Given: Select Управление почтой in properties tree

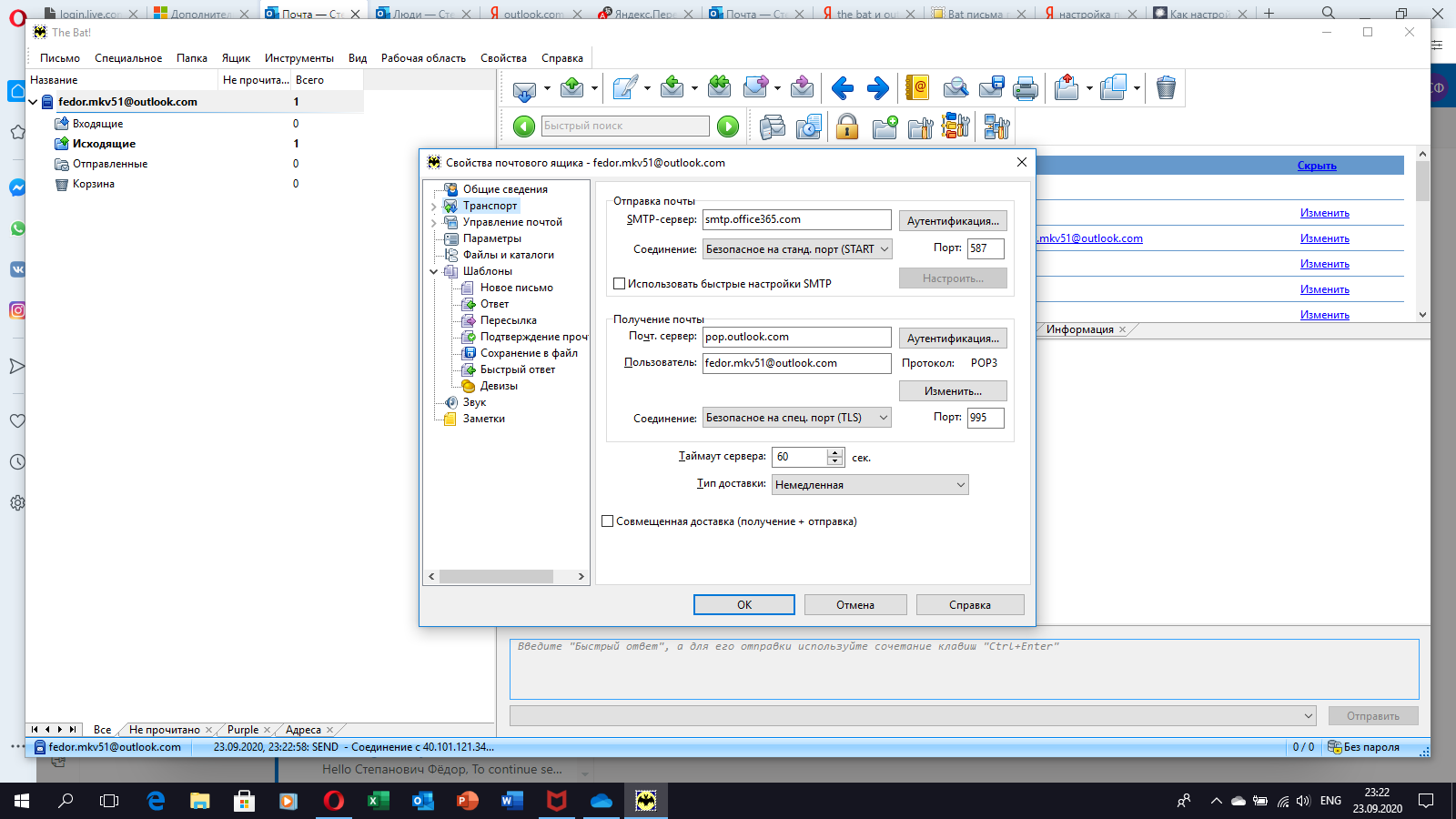Looking at the screenshot, I should (512, 222).
